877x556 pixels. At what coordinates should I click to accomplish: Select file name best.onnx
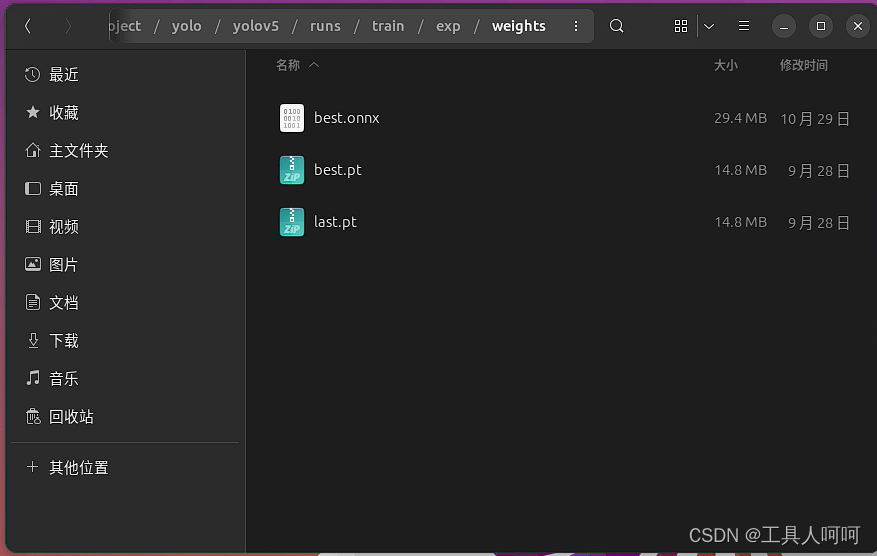pyautogui.click(x=347, y=118)
